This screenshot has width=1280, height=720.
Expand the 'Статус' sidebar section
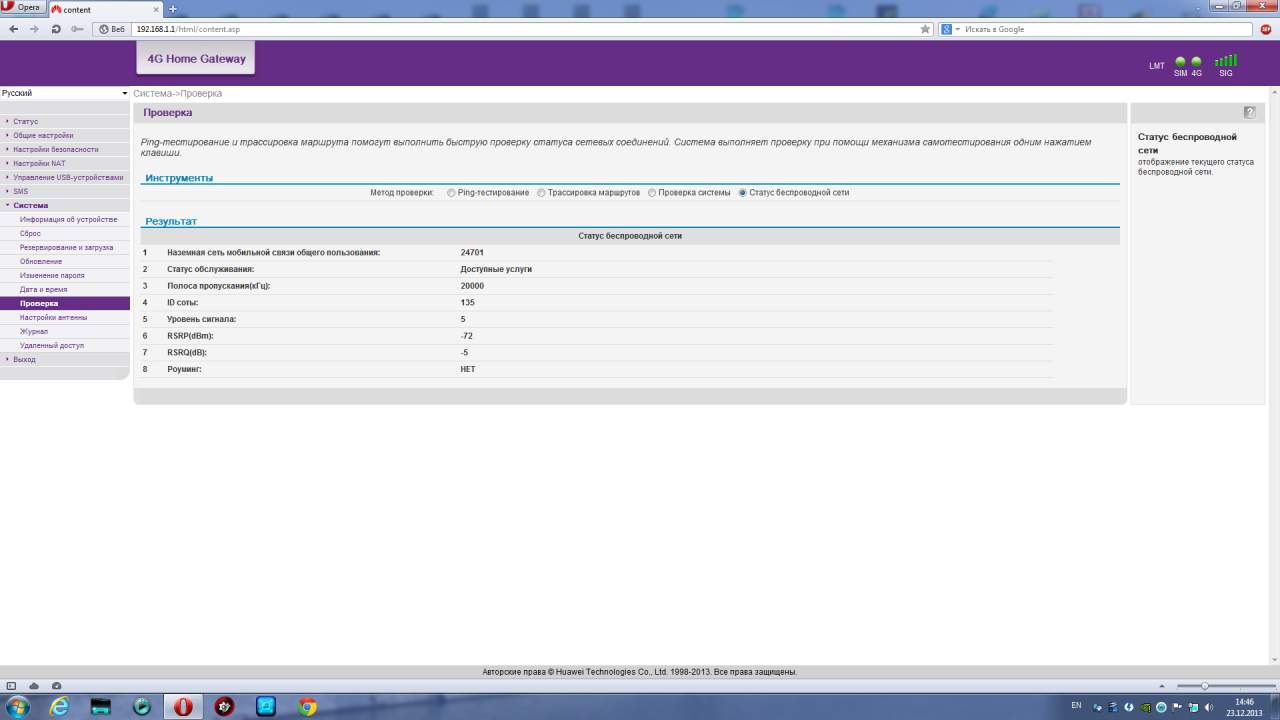(65, 121)
